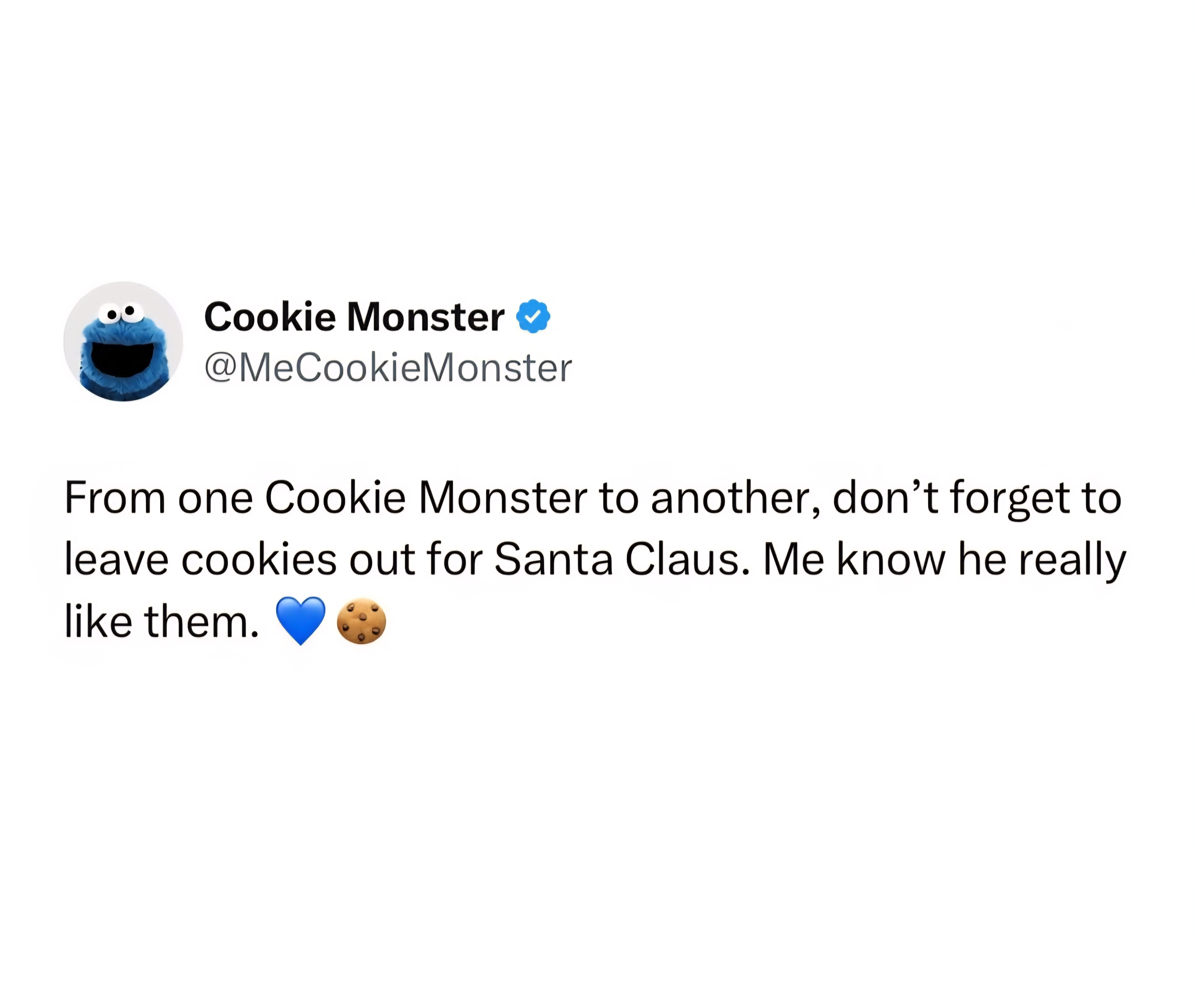This screenshot has height=1008, width=1195.
Task: Click the bold Cookie Monster display name
Action: 354,316
